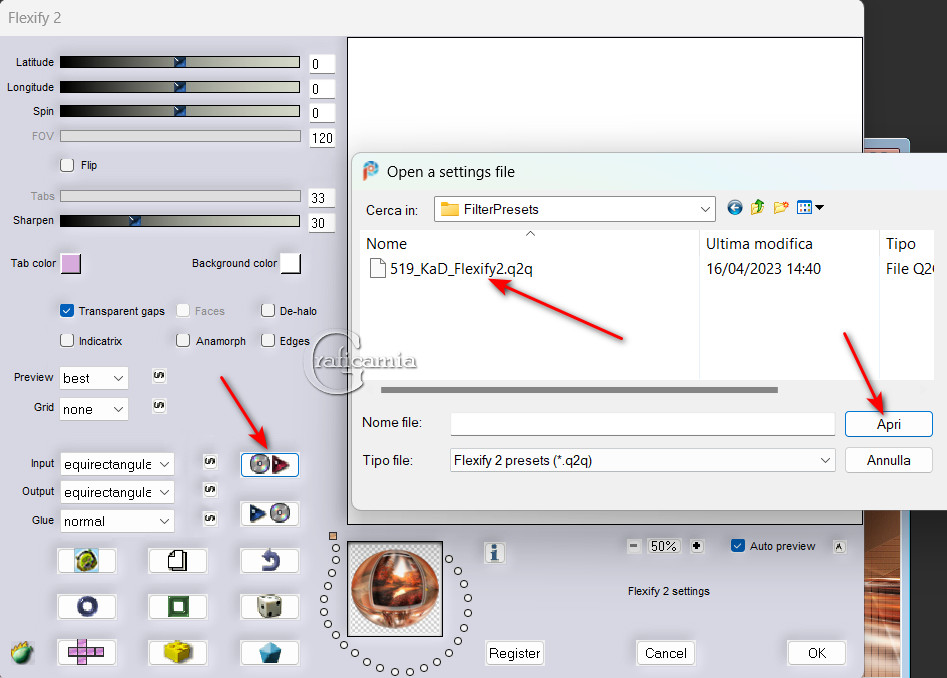This screenshot has width=947, height=678.
Task: Click the copy pages icon button
Action: (x=178, y=561)
